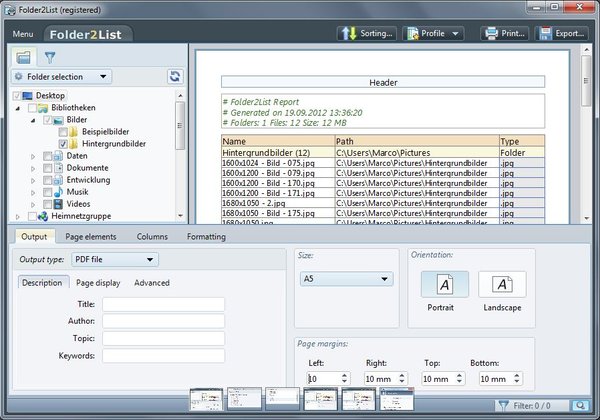Open the Folder selection dropdown

point(61,77)
